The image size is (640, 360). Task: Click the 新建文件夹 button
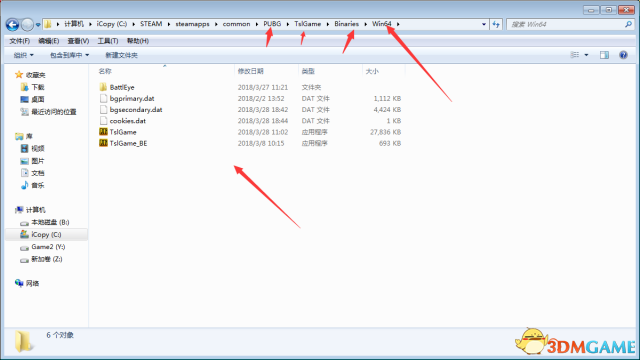[x=121, y=55]
